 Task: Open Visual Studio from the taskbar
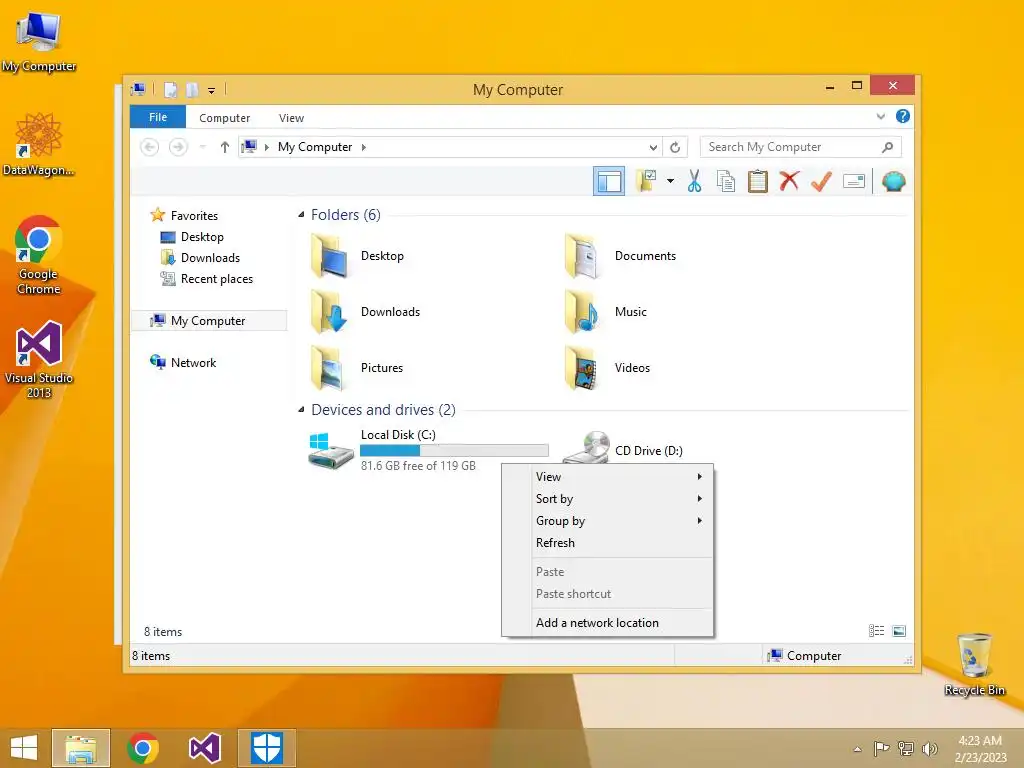point(204,748)
